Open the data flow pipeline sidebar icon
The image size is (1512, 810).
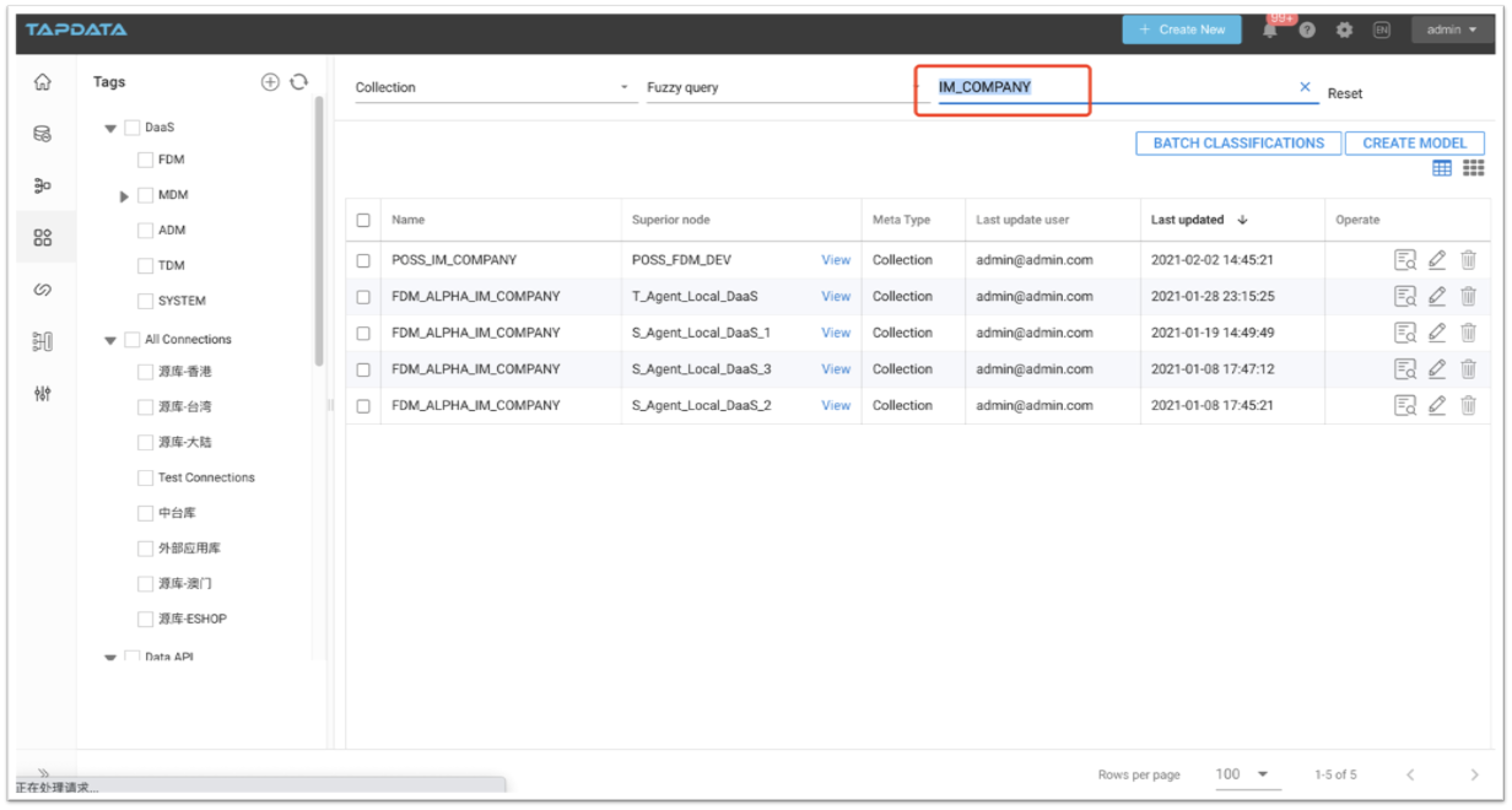pos(42,185)
